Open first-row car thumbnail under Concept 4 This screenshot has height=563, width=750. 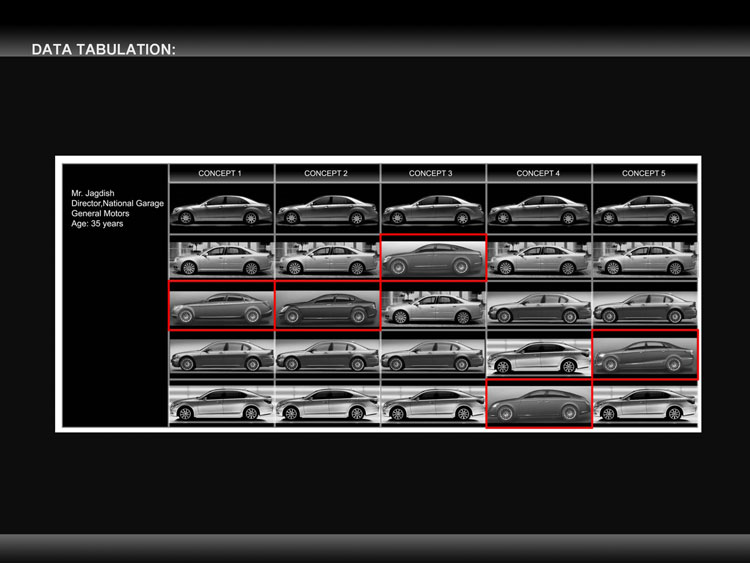pyautogui.click(x=539, y=209)
